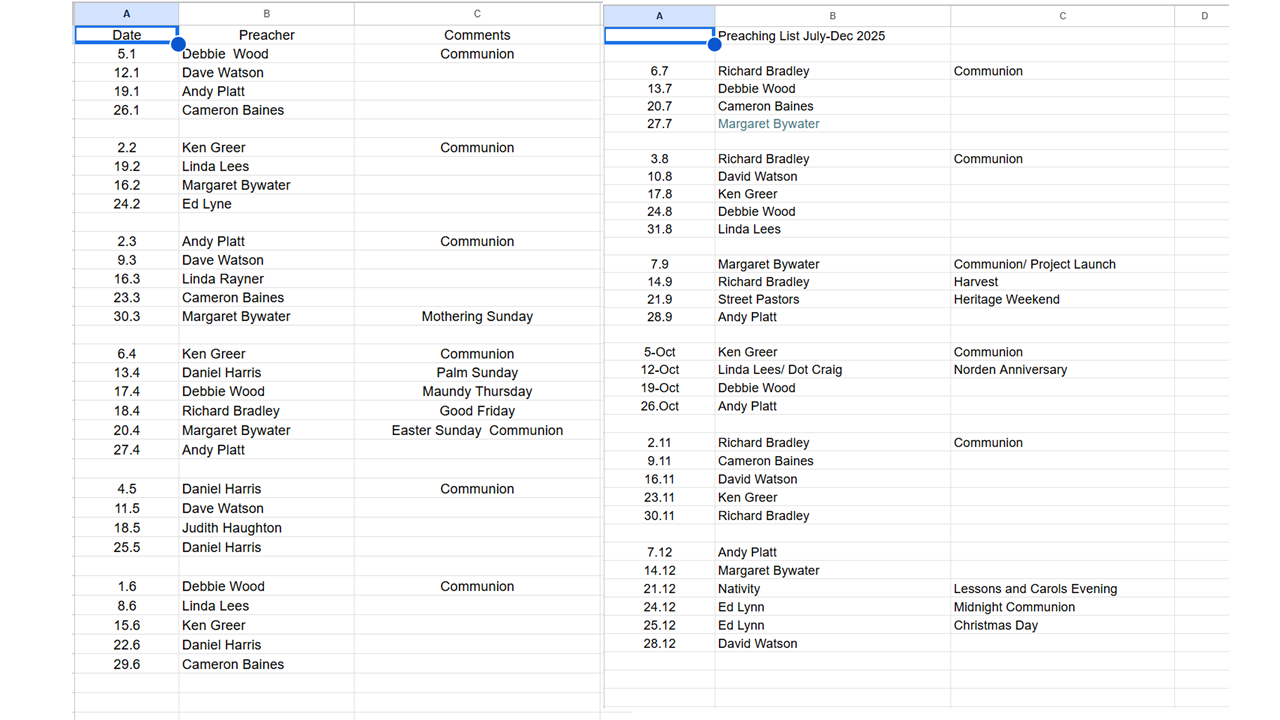
Task: Select column C header above the Comments cell
Action: (x=477, y=14)
